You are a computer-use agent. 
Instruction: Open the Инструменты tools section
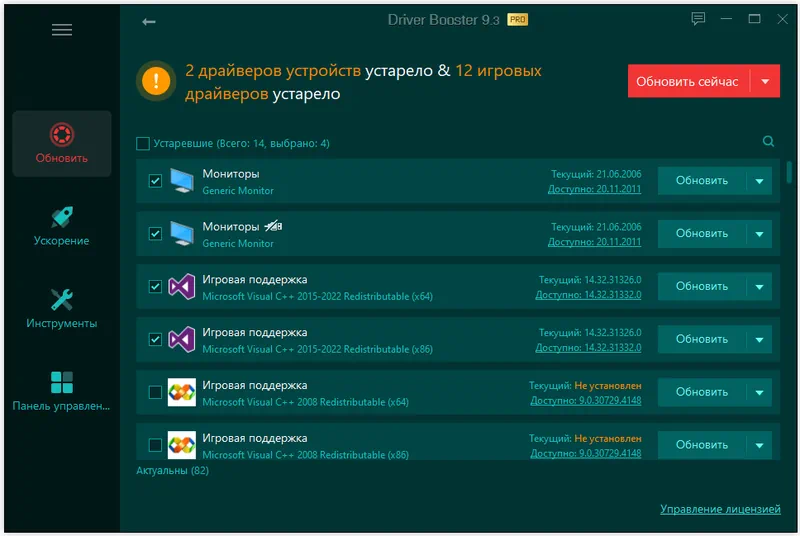point(62,309)
